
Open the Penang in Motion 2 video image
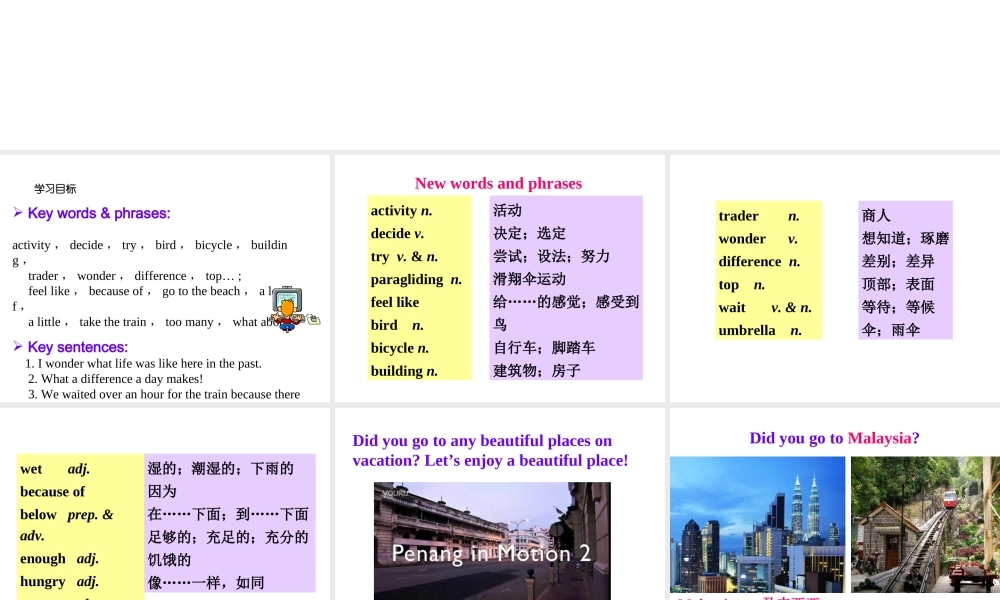point(492,541)
